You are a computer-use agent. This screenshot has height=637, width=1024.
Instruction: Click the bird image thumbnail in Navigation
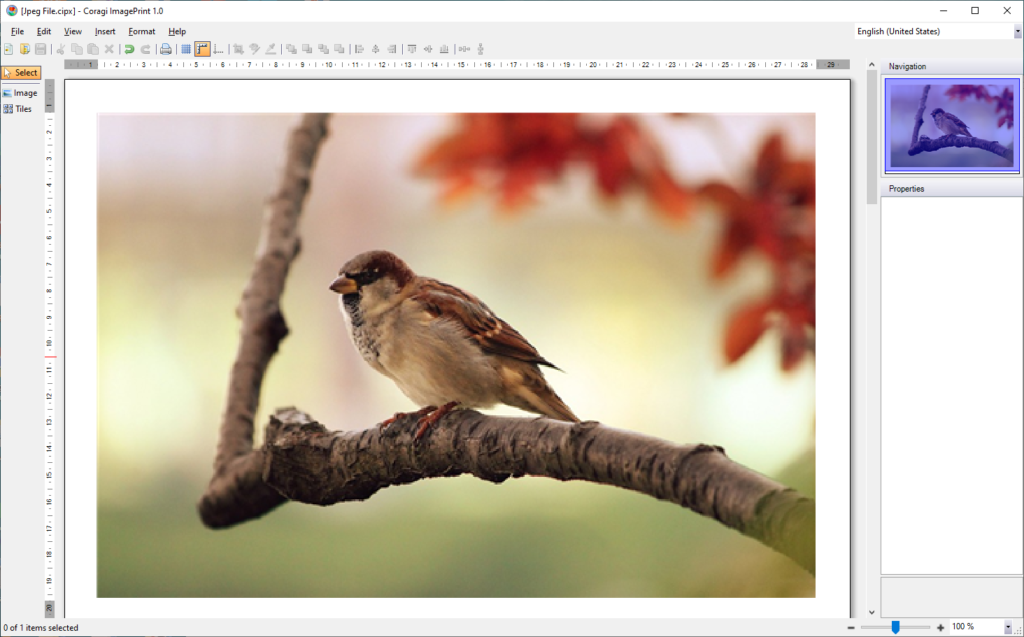950,125
